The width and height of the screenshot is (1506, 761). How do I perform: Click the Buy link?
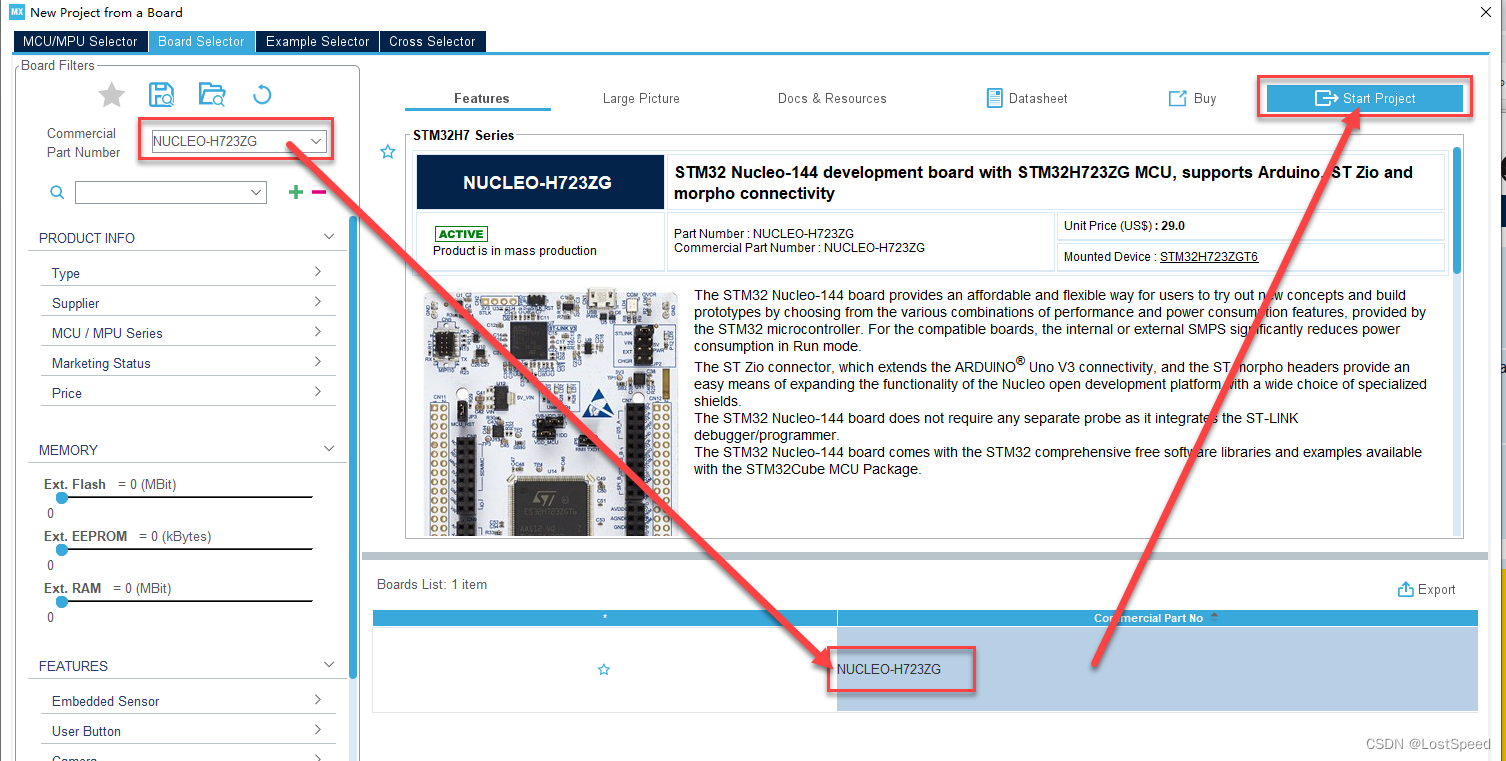click(1193, 98)
